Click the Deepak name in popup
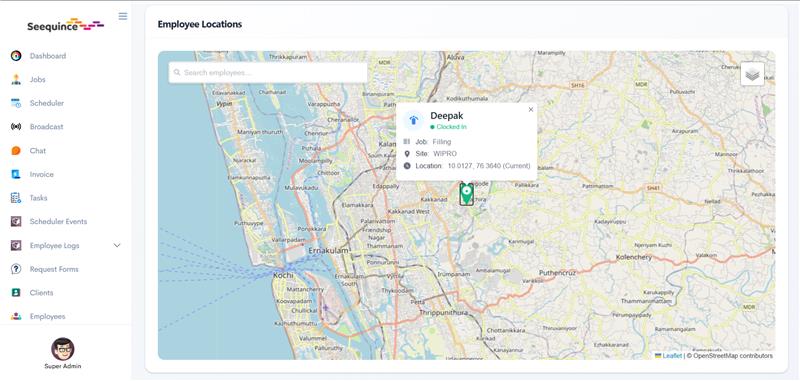Viewport: 800px width, 381px height. click(x=446, y=116)
